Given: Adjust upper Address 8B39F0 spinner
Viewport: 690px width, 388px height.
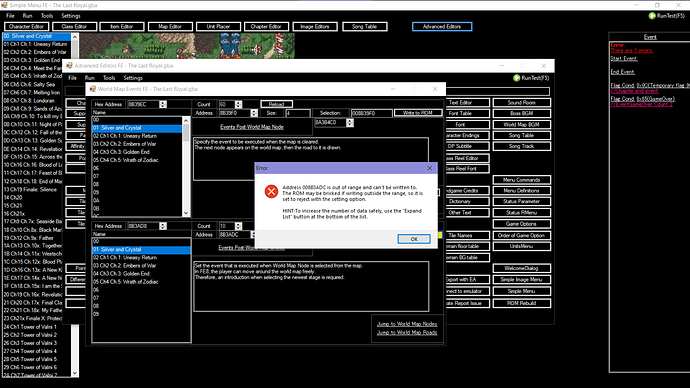Looking at the screenshot, I should pos(254,113).
